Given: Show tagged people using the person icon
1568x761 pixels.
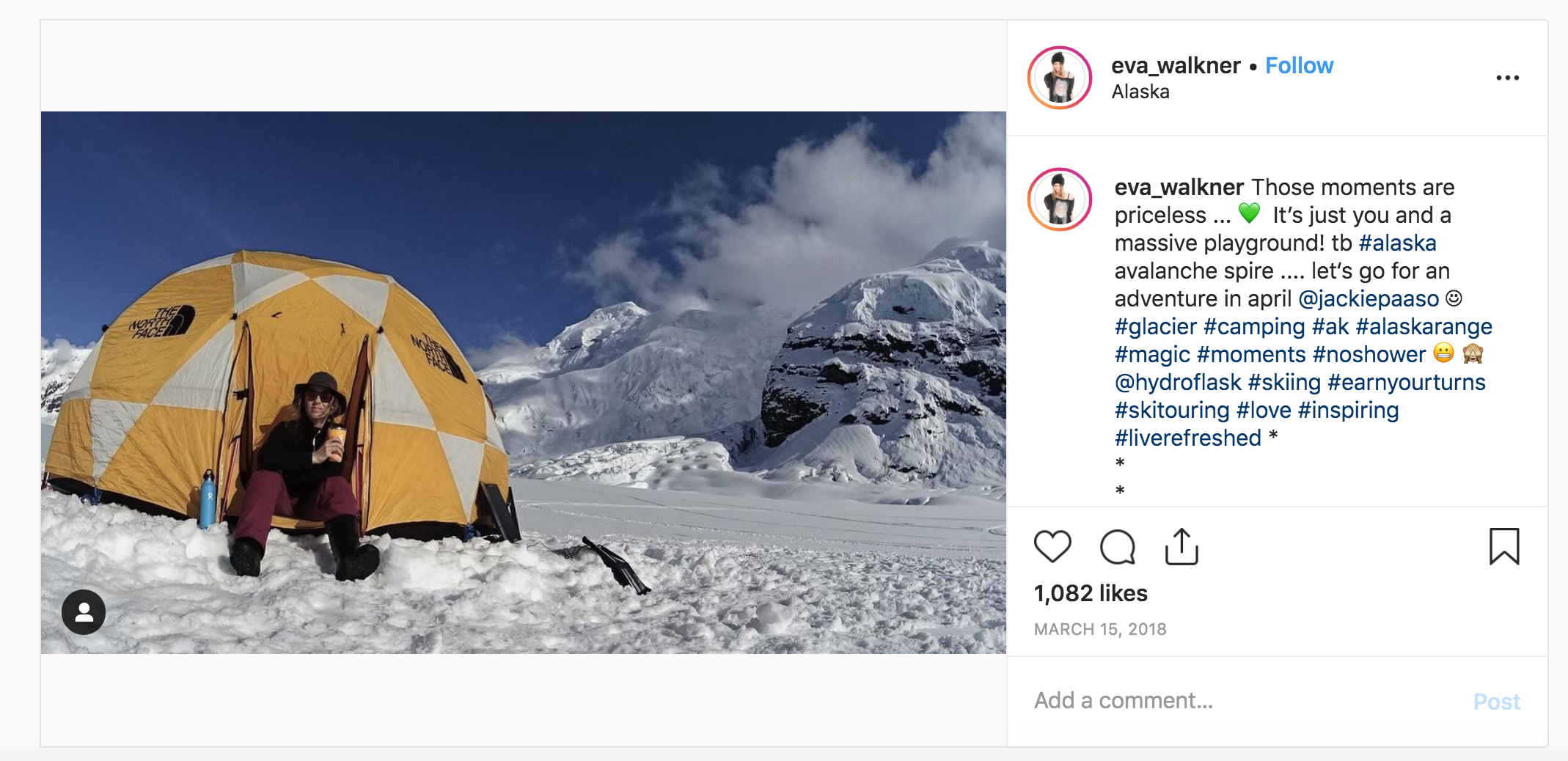Looking at the screenshot, I should [82, 611].
